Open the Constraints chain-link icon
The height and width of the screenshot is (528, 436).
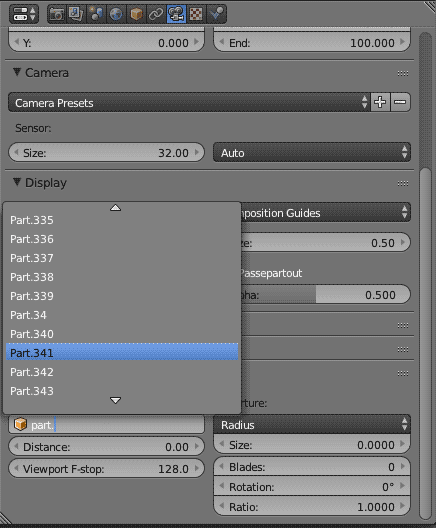pyautogui.click(x=156, y=14)
